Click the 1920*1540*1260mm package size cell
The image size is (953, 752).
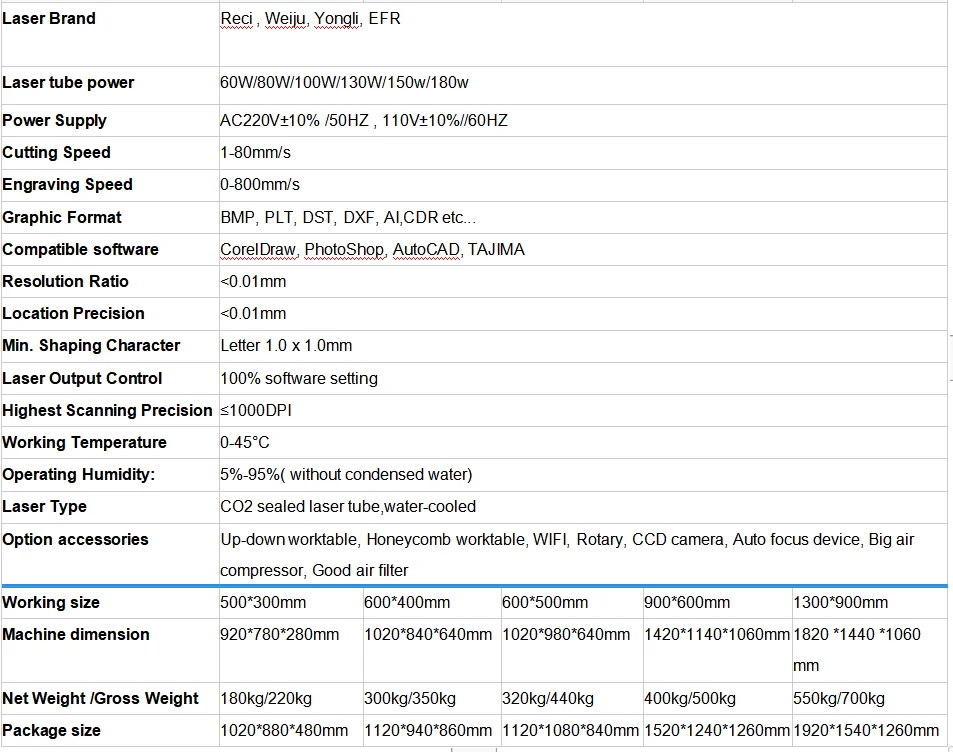click(865, 731)
